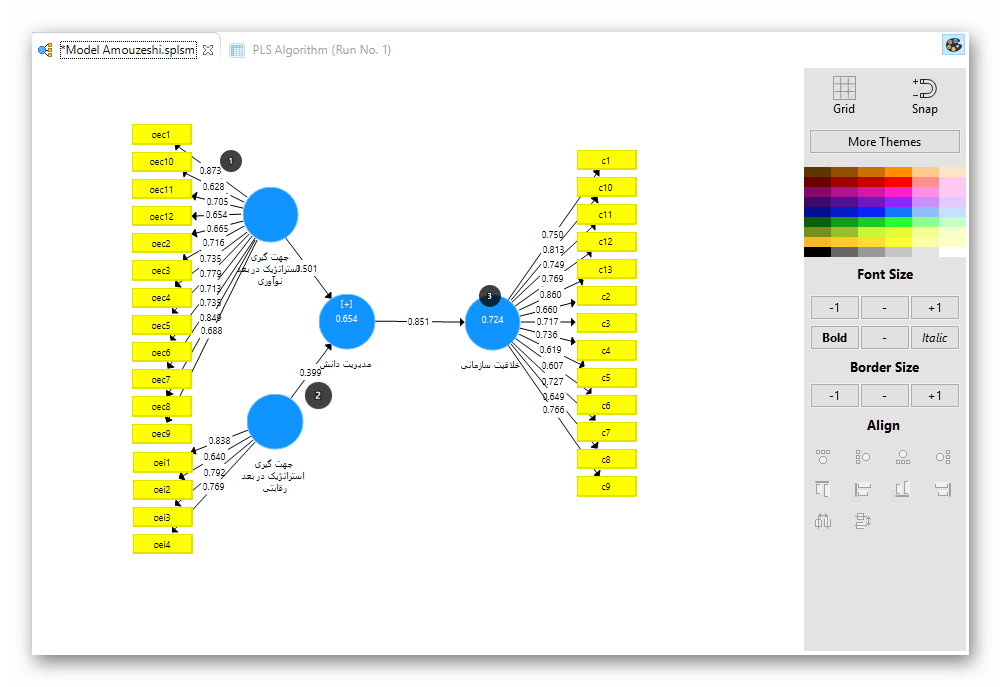Distribute elements with equal vertical spacing
1001x687 pixels.
tap(862, 522)
